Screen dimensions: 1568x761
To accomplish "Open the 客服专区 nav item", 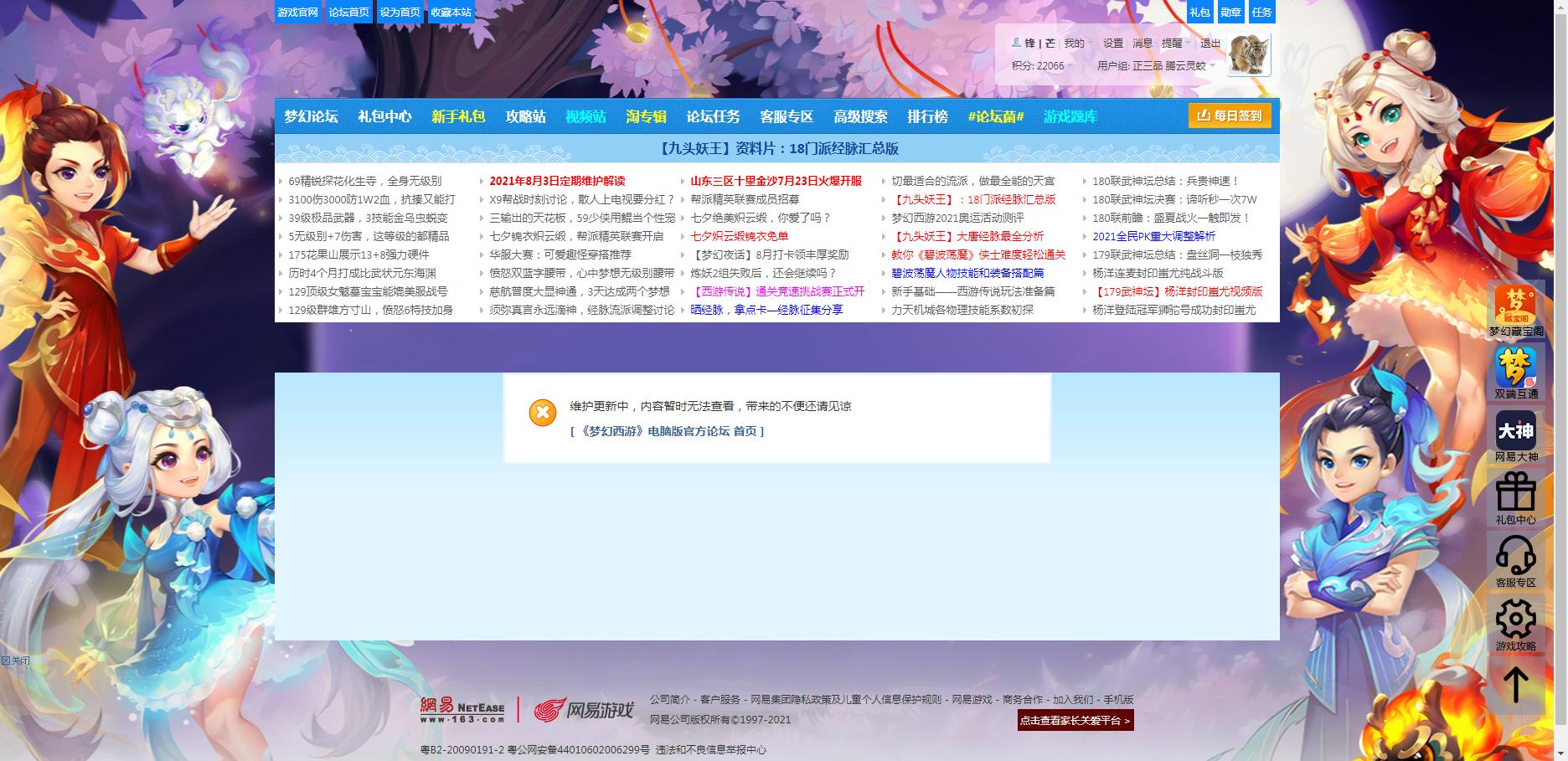I will click(787, 116).
